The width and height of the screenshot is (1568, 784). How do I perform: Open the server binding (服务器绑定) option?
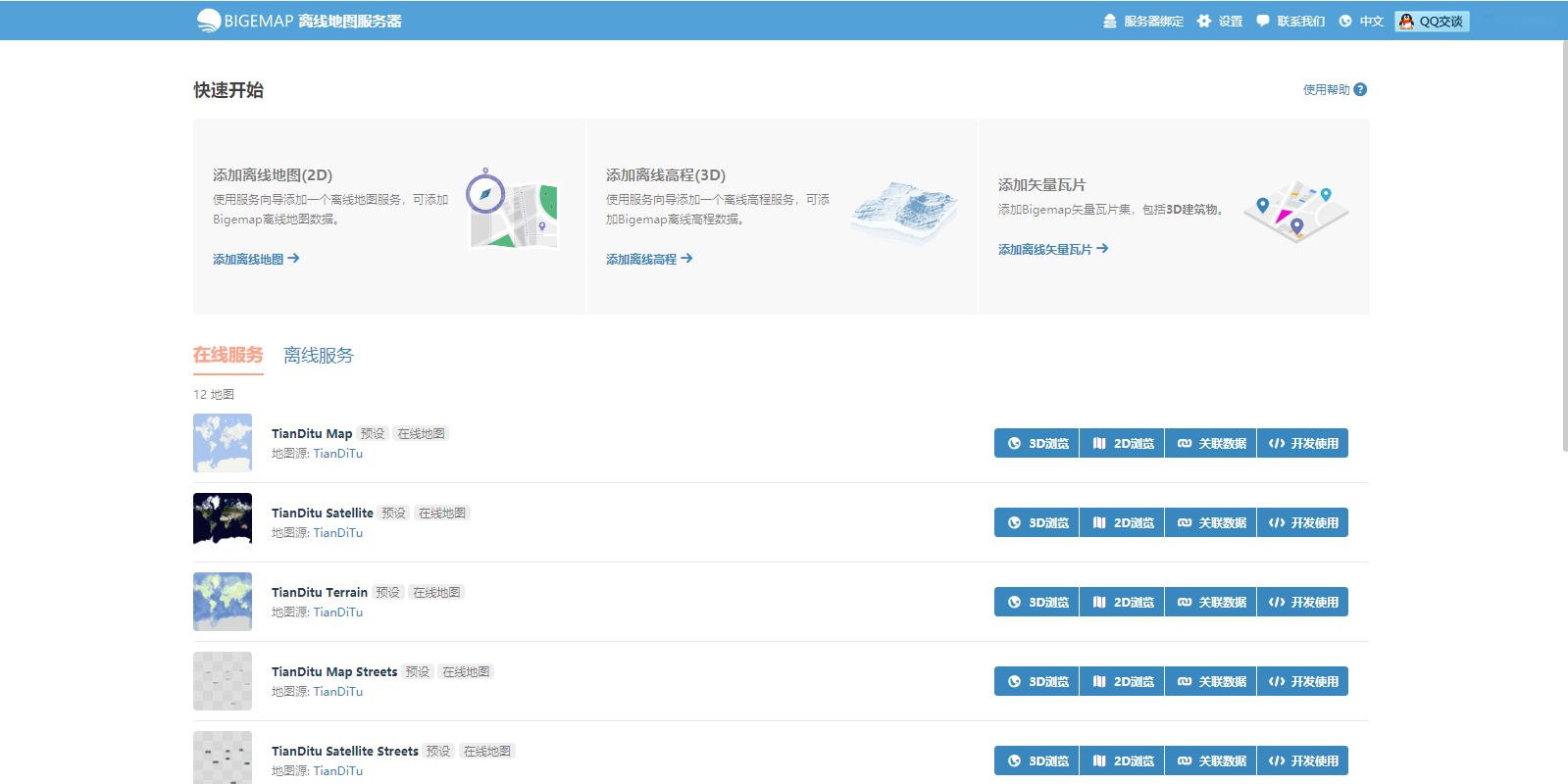[1143, 21]
